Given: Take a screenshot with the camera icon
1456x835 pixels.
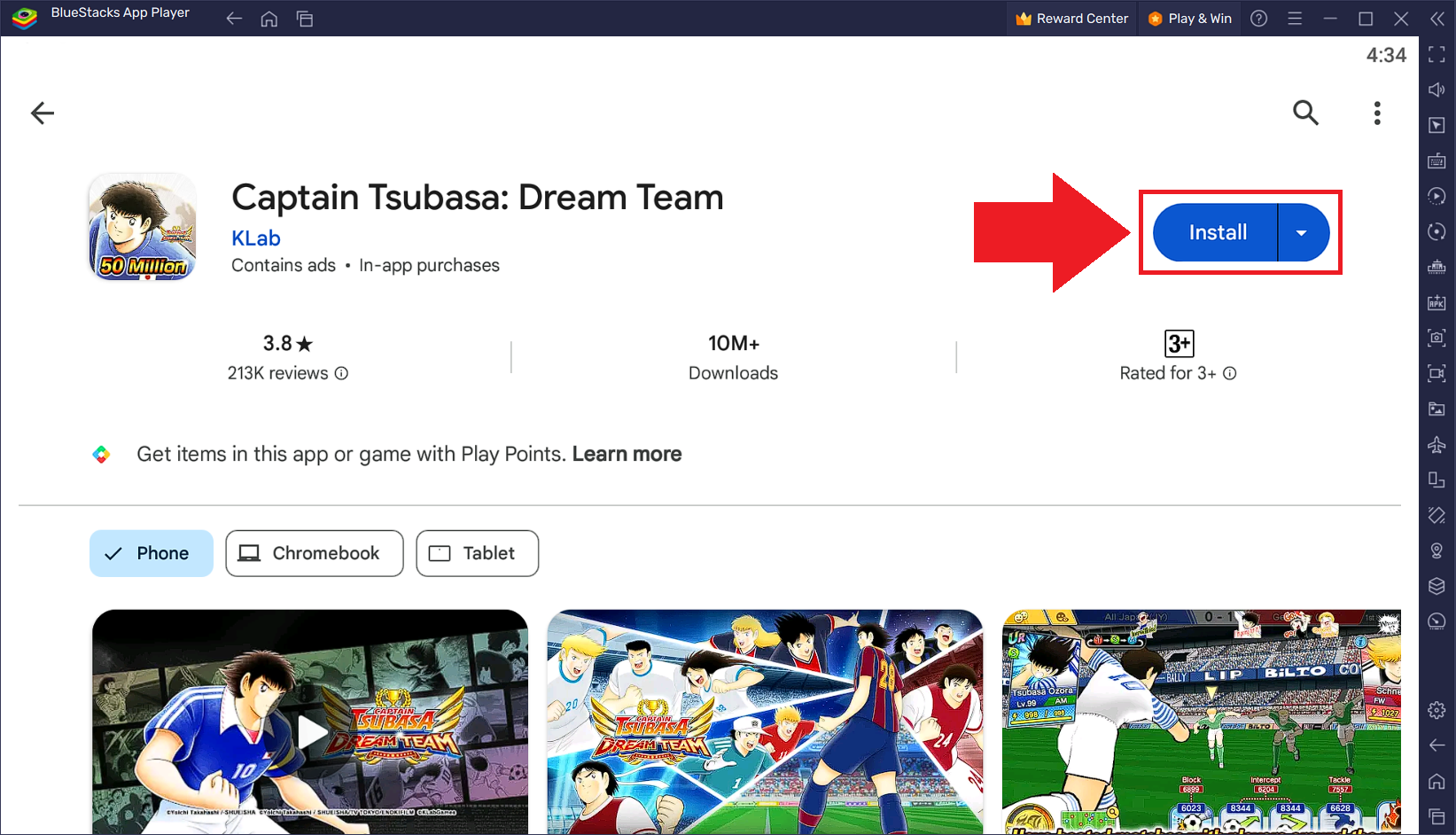Looking at the screenshot, I should (1437, 338).
